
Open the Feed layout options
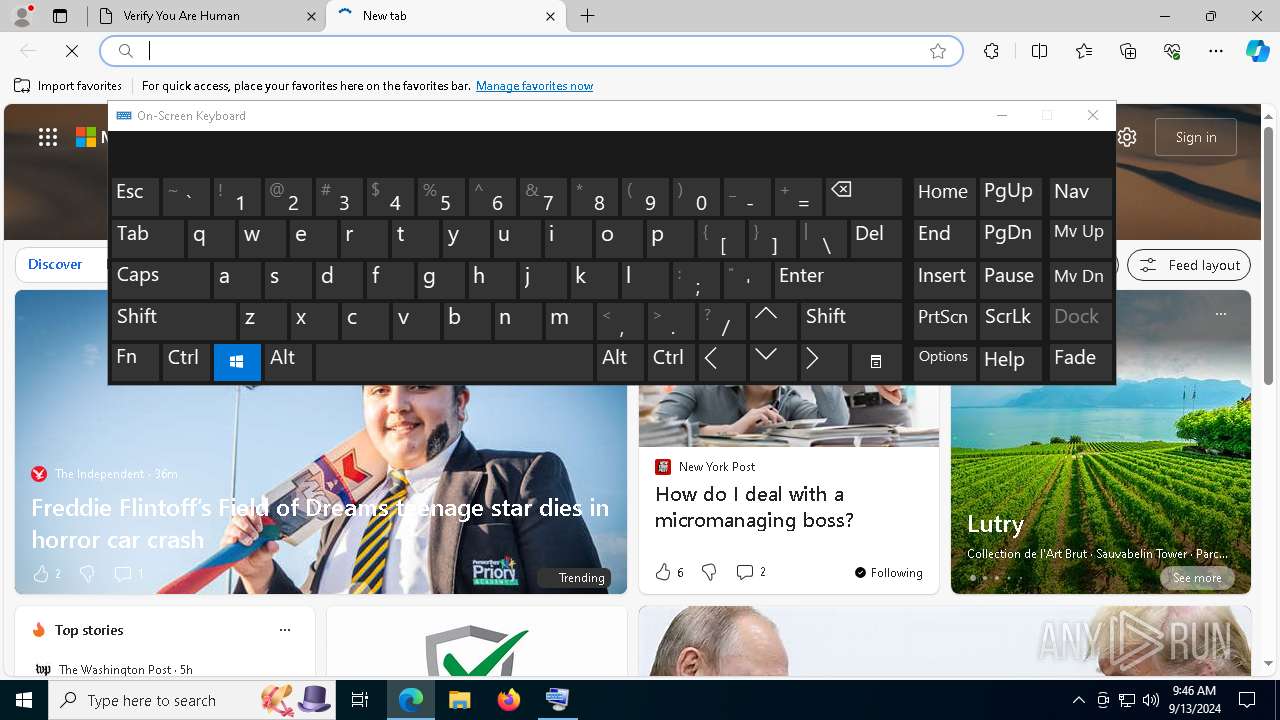click(x=1189, y=265)
